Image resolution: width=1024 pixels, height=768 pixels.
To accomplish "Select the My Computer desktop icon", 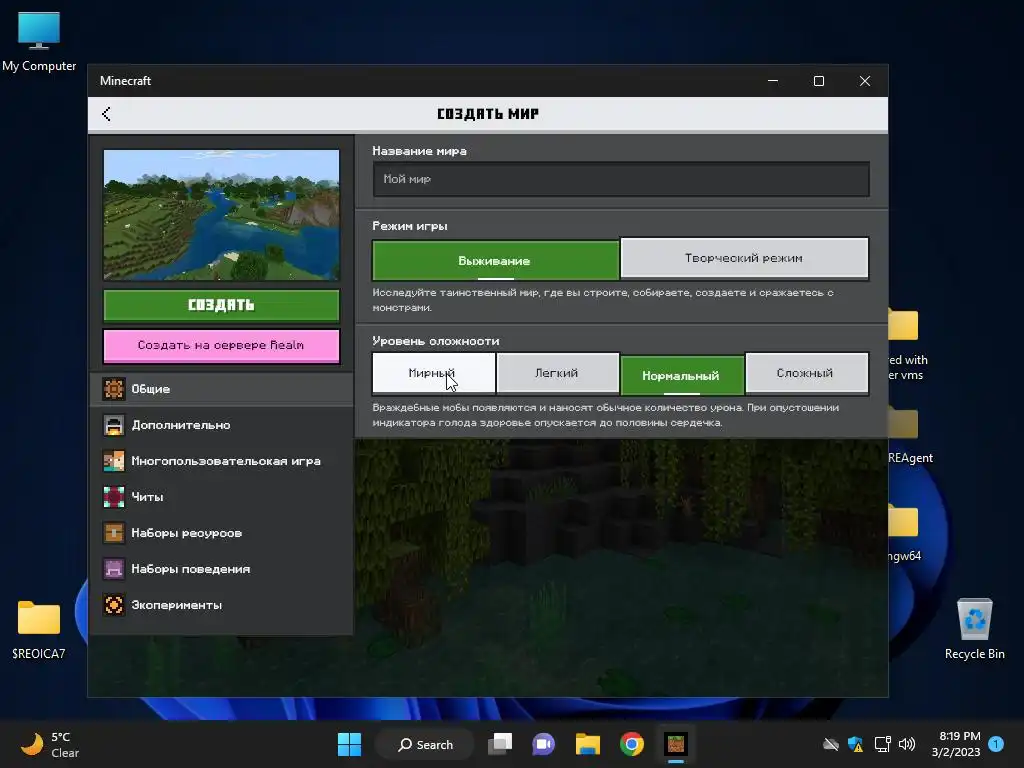I will coord(39,42).
